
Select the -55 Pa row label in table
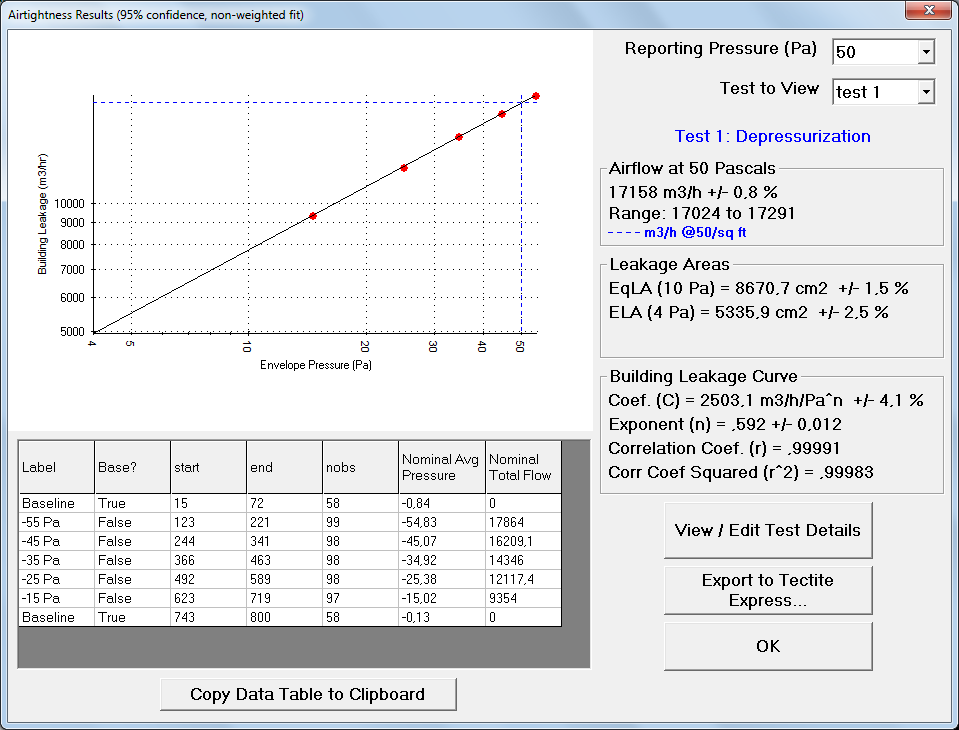click(x=41, y=523)
